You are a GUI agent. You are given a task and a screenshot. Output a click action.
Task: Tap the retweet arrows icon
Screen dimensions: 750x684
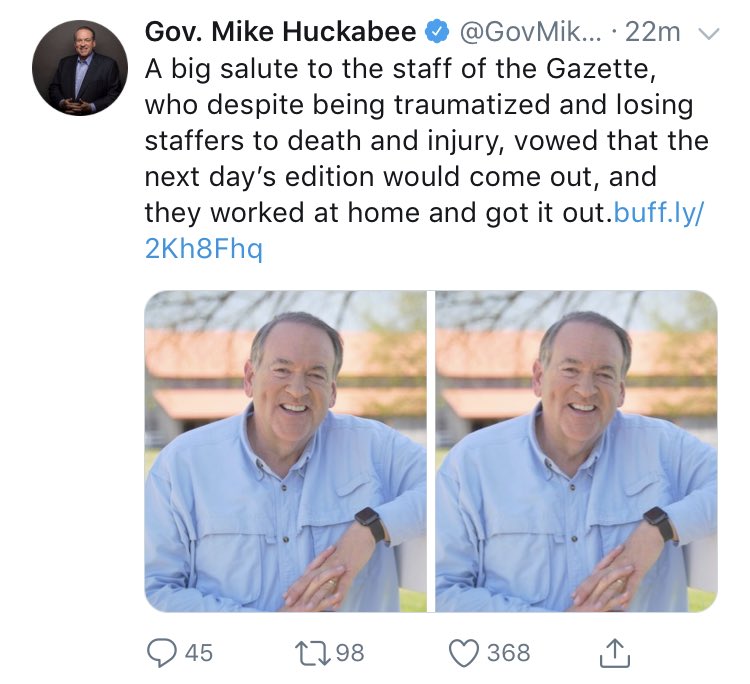click(312, 653)
